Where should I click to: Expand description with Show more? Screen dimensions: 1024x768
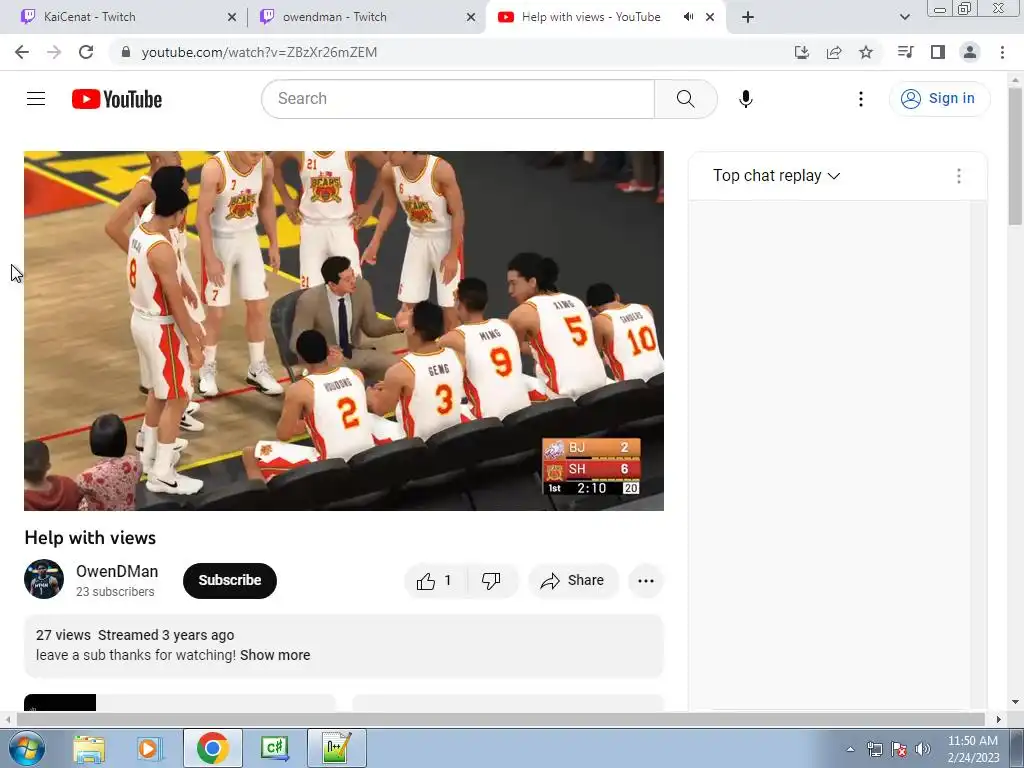[x=275, y=655]
